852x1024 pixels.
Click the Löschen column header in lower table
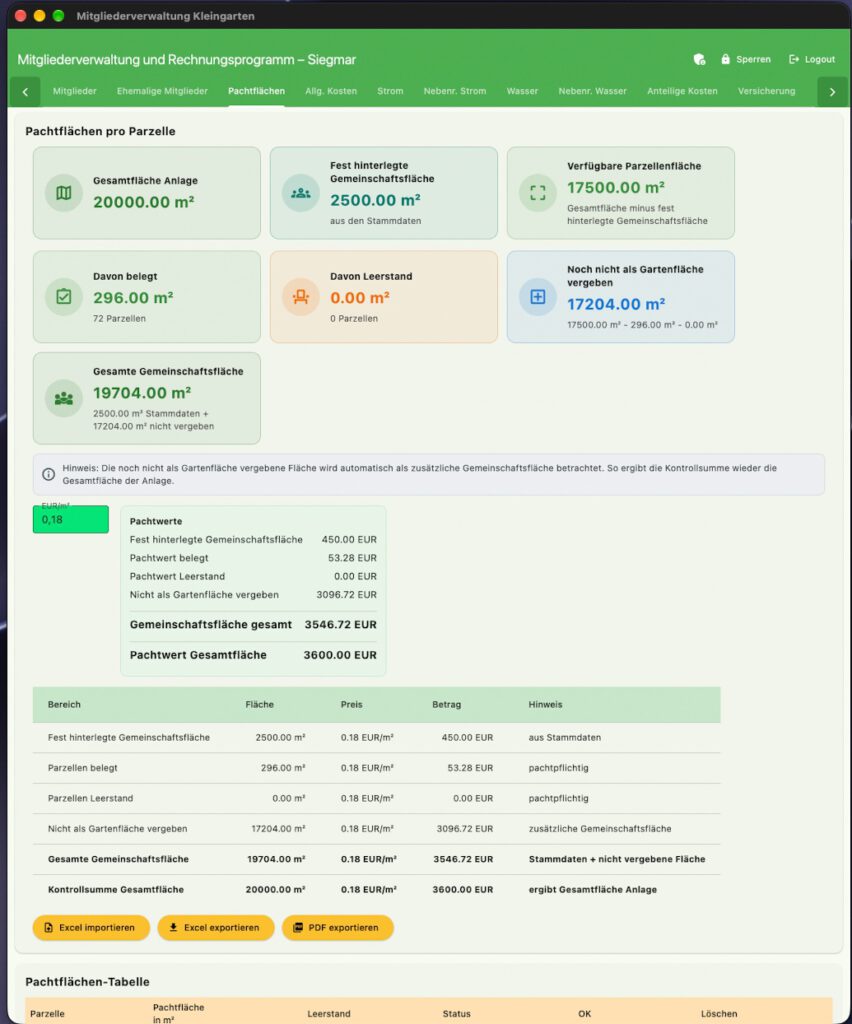click(x=719, y=1014)
